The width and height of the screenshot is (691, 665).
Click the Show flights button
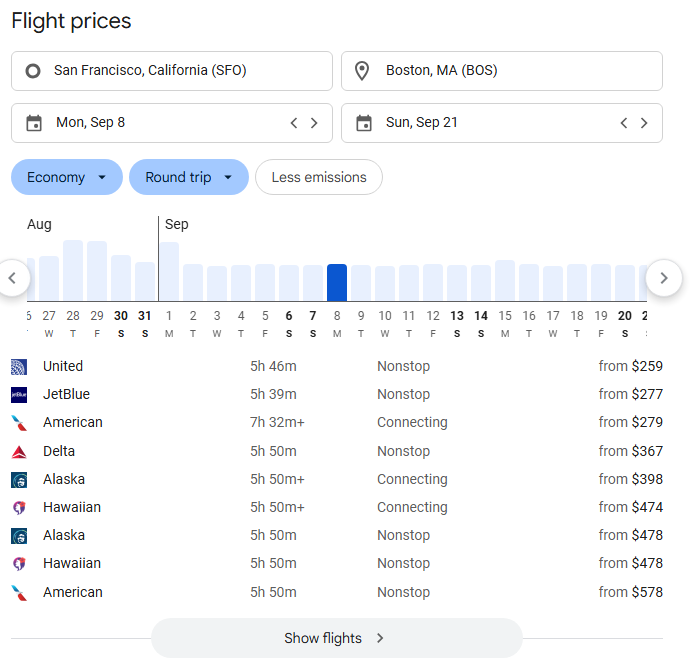click(336, 638)
